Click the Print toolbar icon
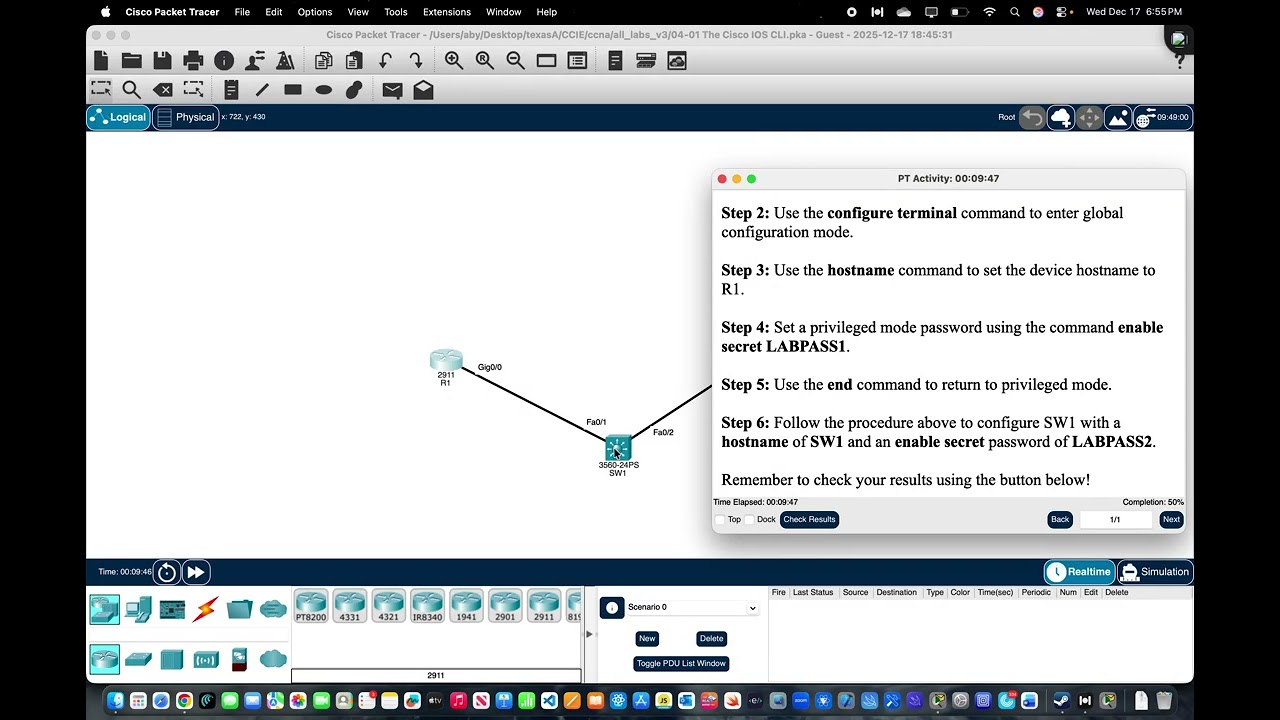 point(193,61)
